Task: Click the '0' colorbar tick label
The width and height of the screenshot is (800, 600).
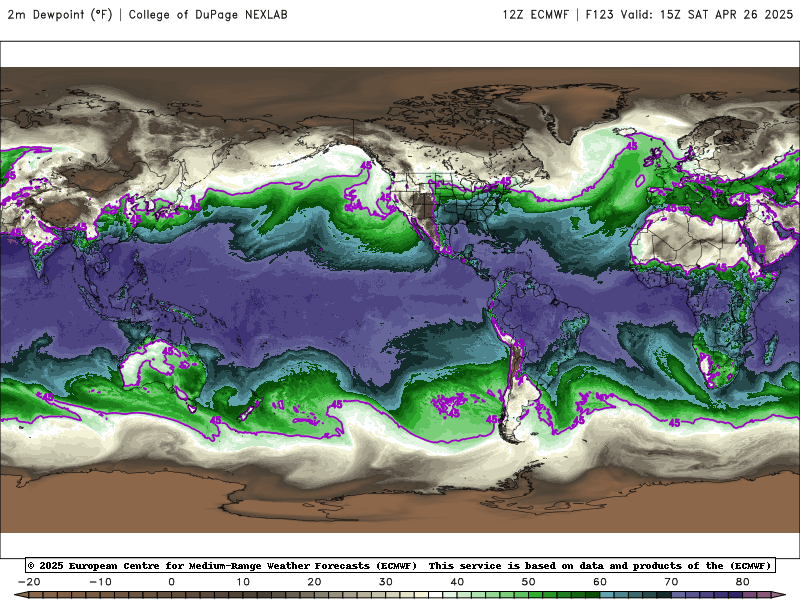Action: coord(171,582)
